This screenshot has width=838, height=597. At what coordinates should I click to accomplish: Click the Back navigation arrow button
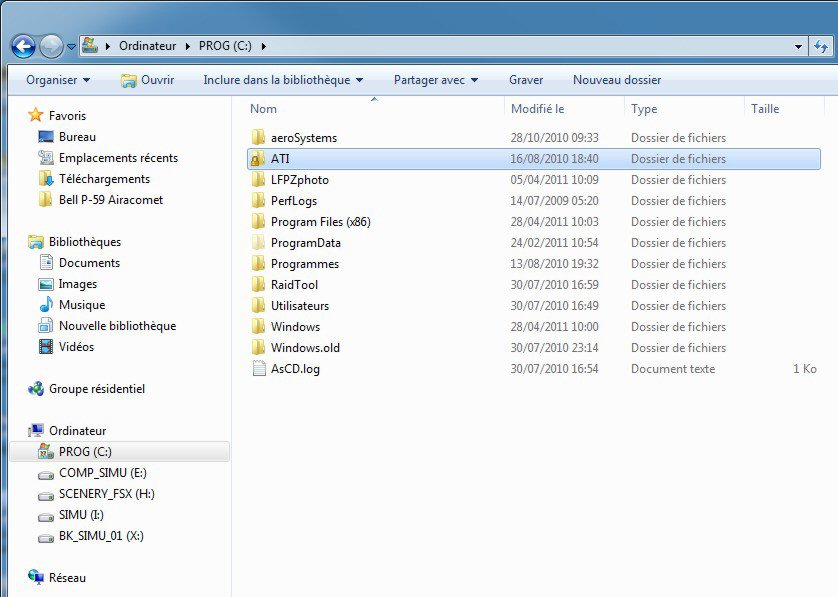(x=24, y=46)
